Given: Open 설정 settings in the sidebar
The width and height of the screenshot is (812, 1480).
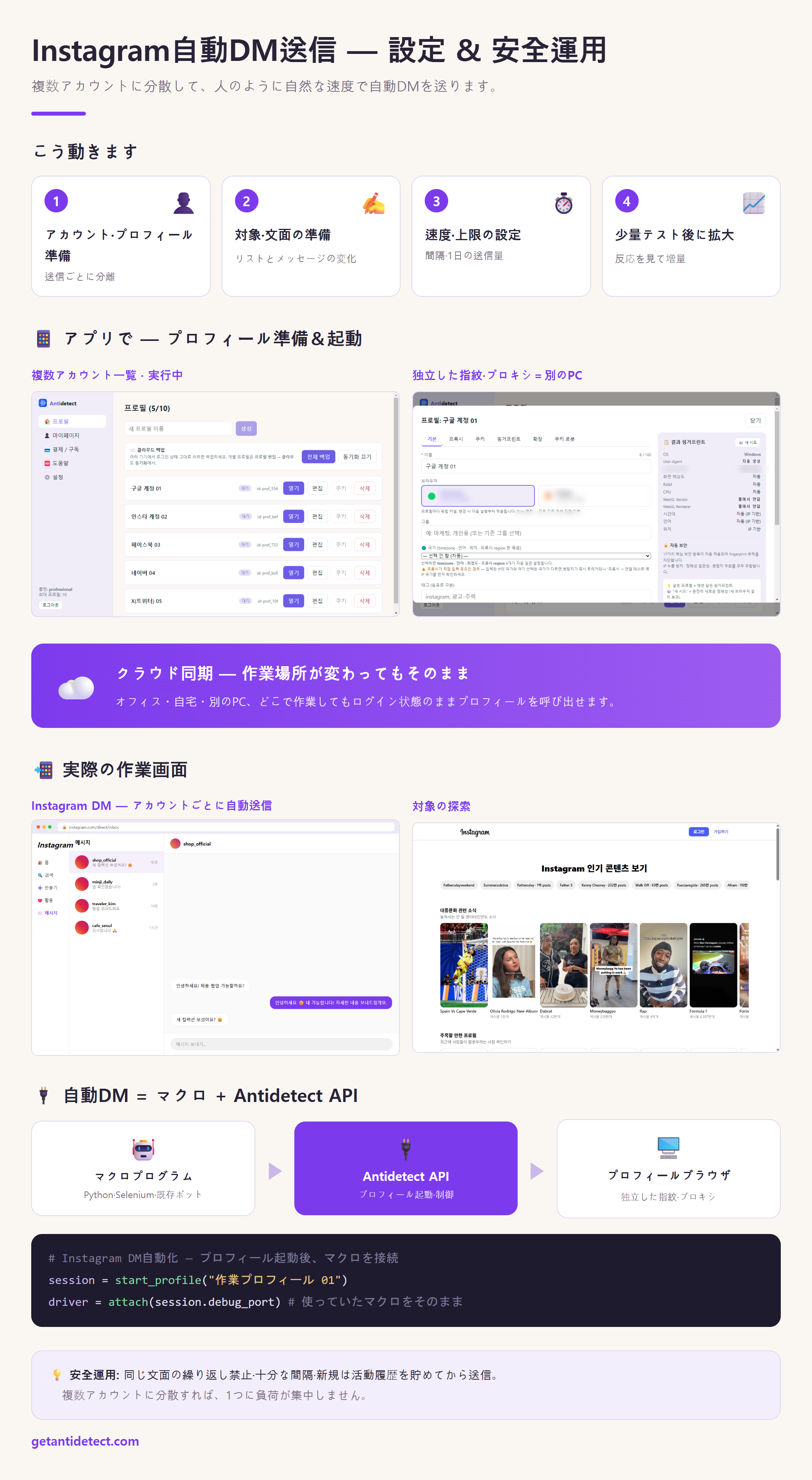Looking at the screenshot, I should point(72,477).
